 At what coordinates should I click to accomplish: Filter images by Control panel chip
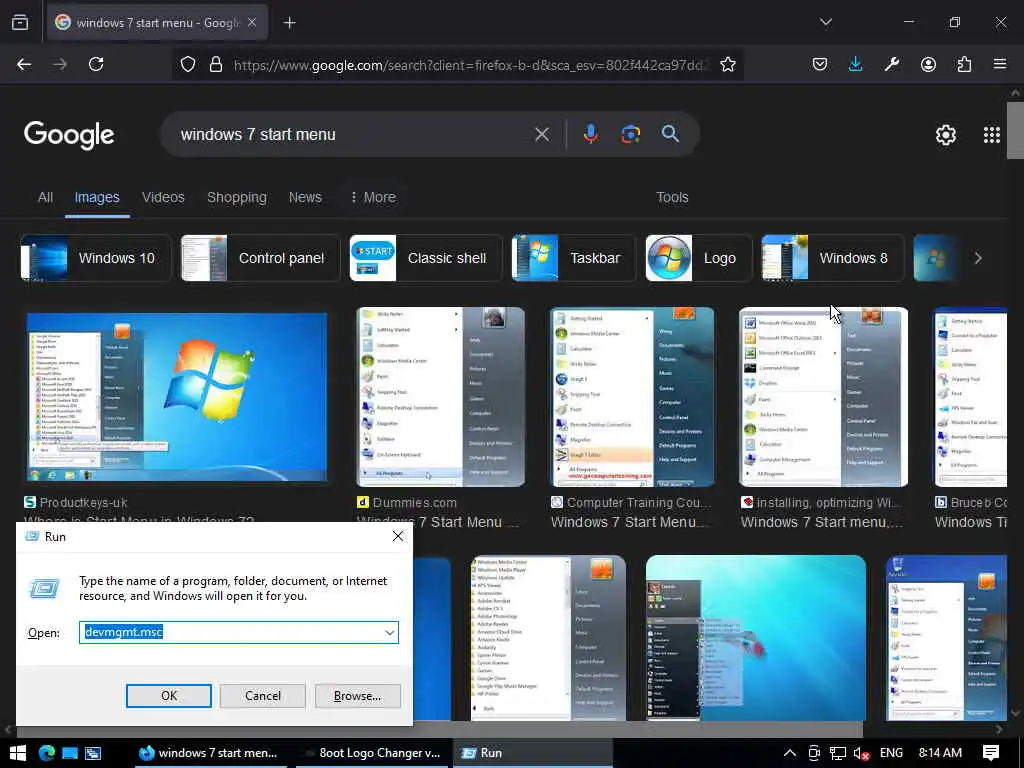pos(260,258)
